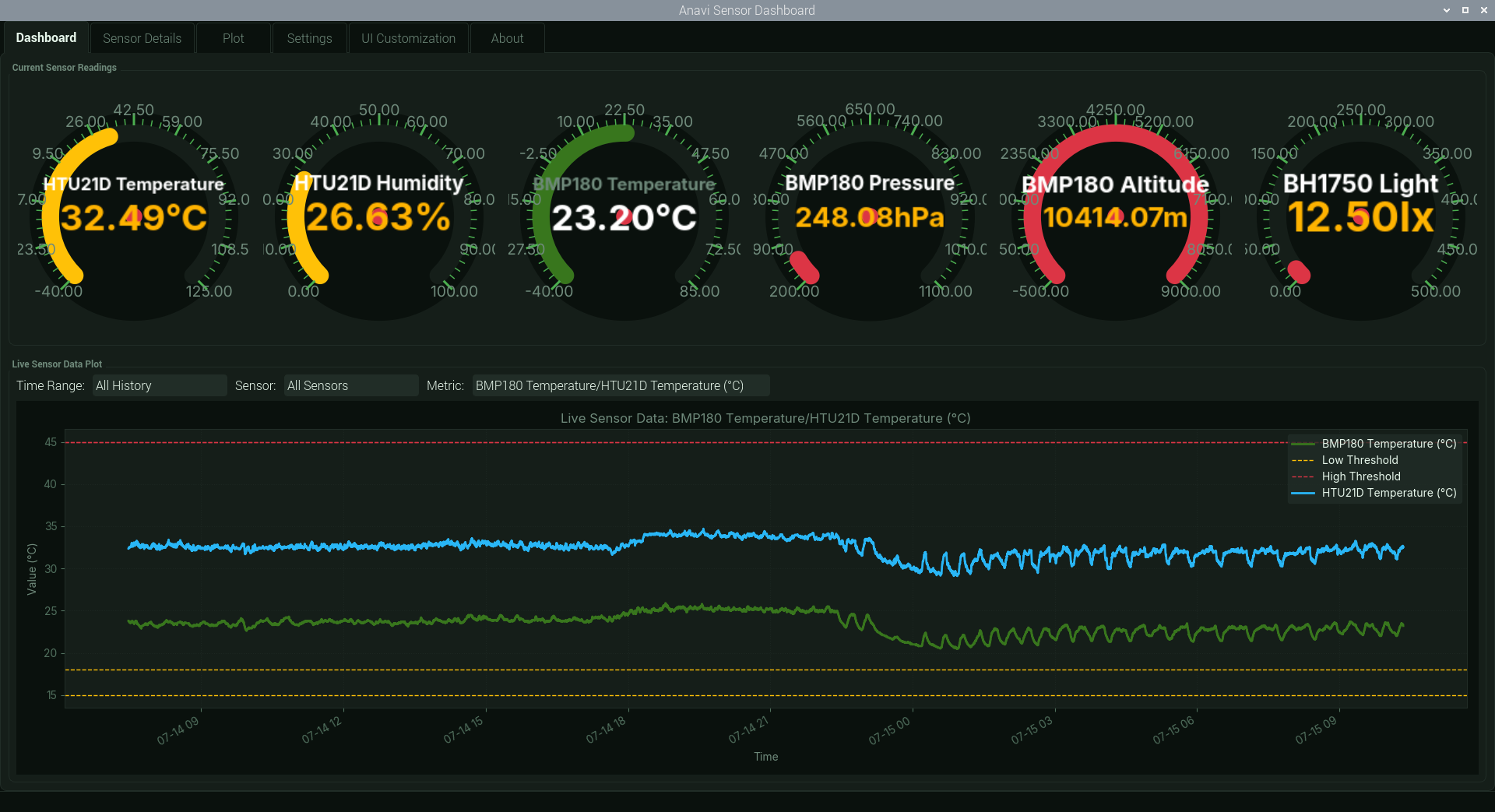Select the BMP180 Altitude gauge

pyautogui.click(x=1115, y=216)
